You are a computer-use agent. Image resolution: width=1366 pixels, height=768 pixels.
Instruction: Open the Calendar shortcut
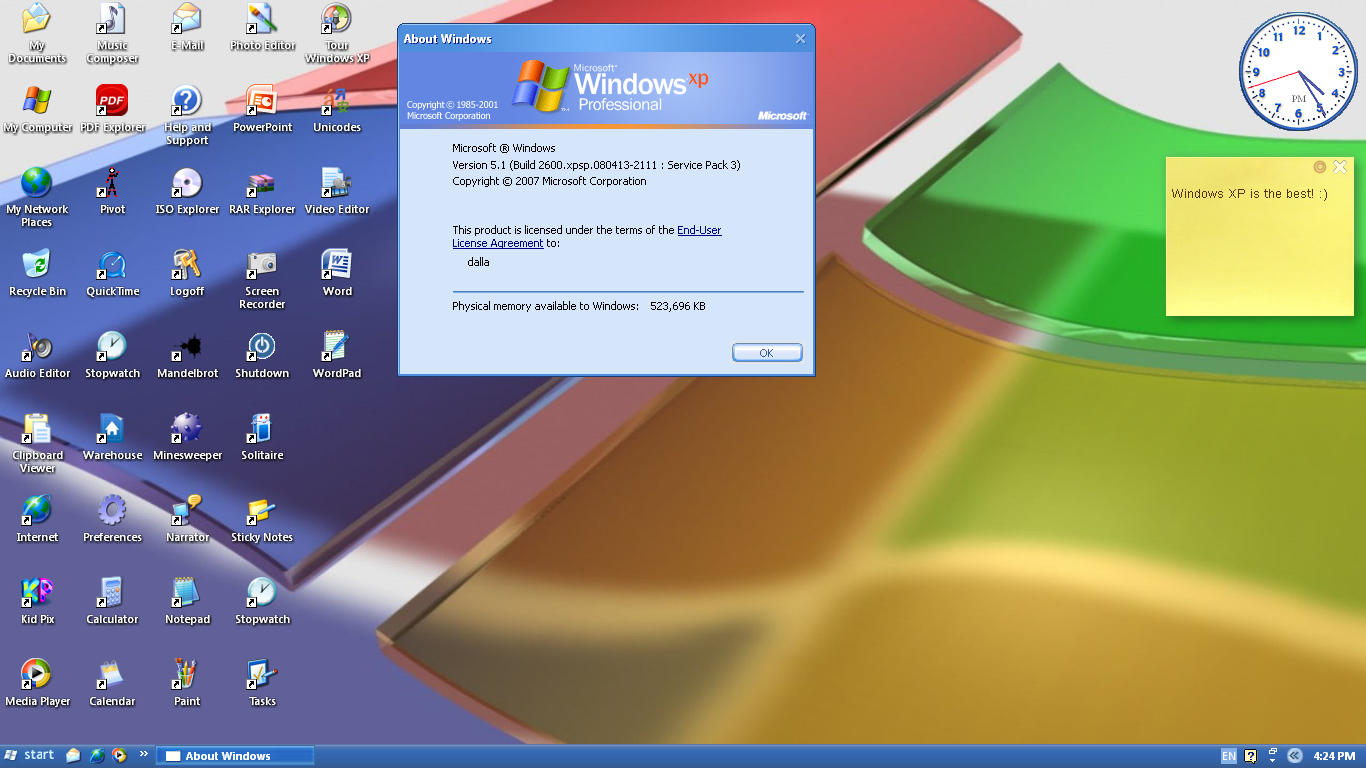pos(112,682)
